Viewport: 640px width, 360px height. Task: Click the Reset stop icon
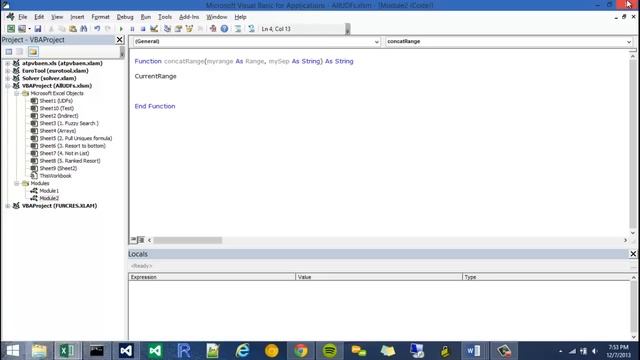(143, 29)
